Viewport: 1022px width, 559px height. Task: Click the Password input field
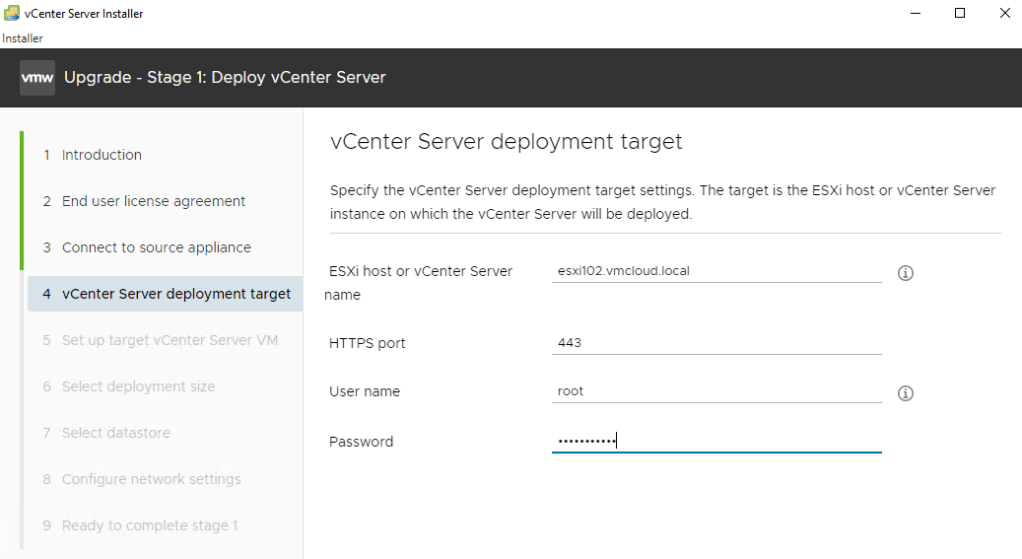point(716,441)
